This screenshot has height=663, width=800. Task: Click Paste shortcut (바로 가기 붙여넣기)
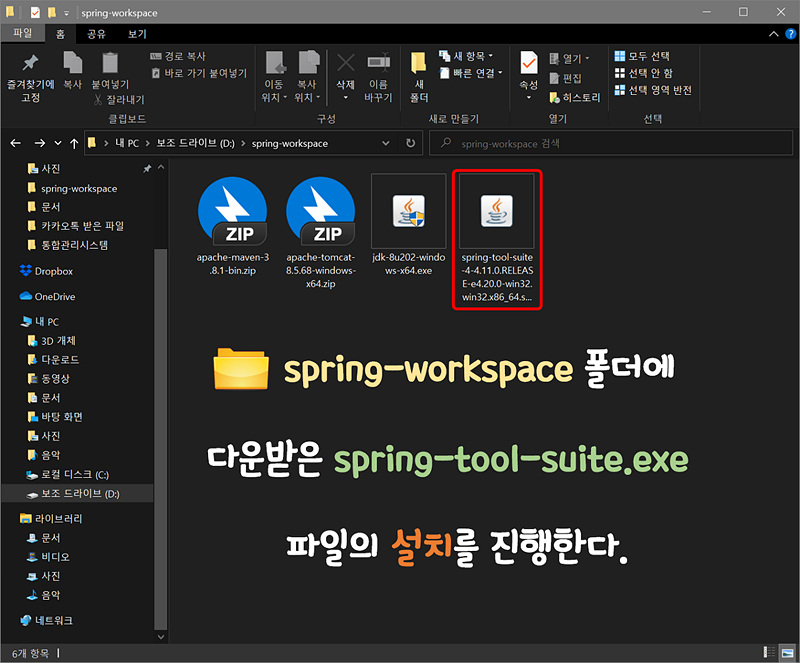coord(199,73)
